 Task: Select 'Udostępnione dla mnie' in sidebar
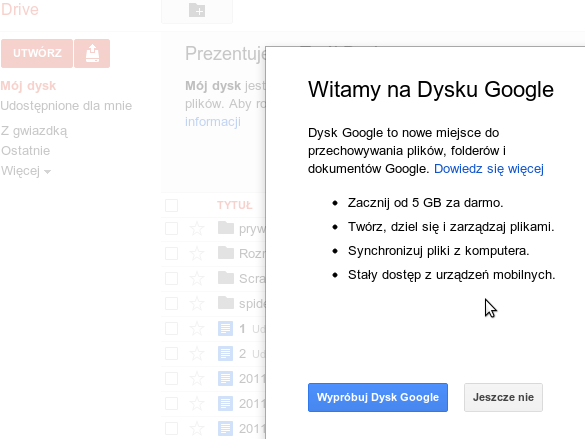click(66, 106)
